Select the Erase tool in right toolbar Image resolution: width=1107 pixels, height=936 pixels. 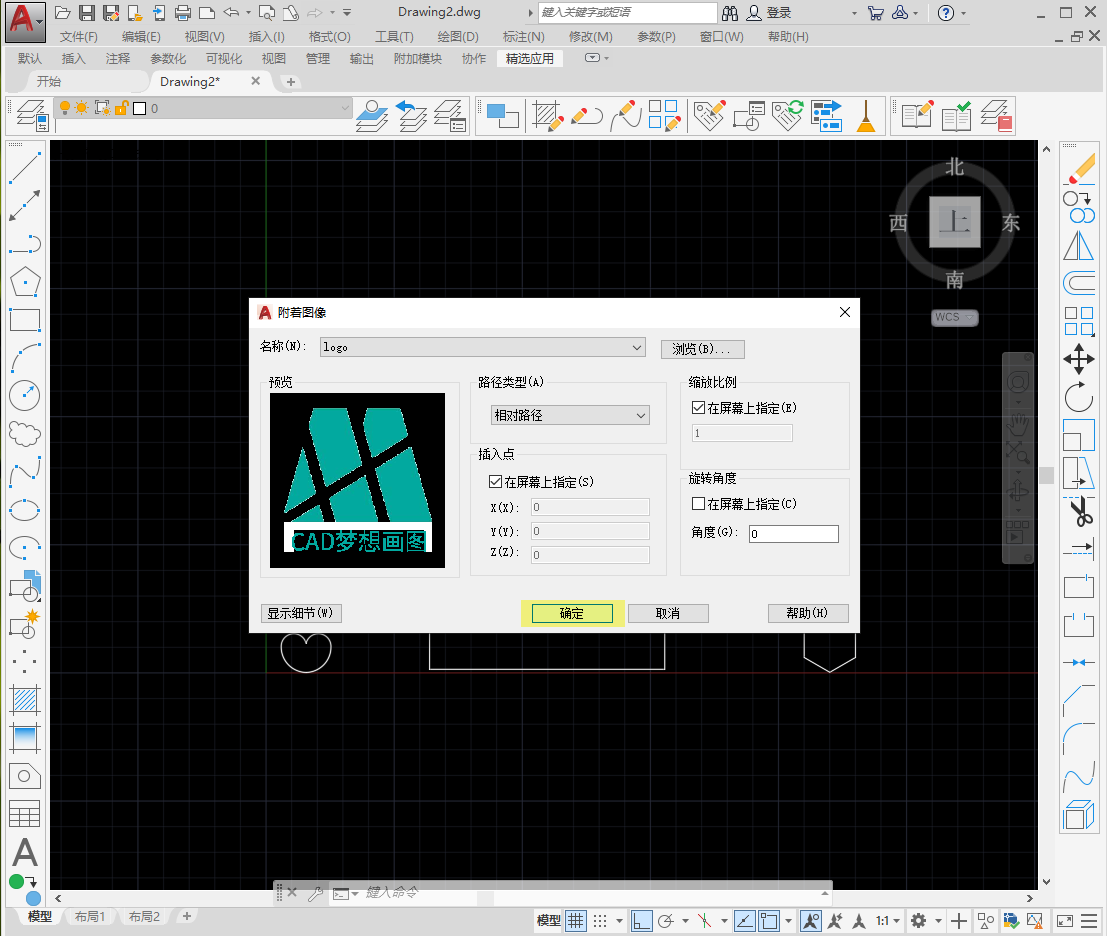(x=1079, y=169)
